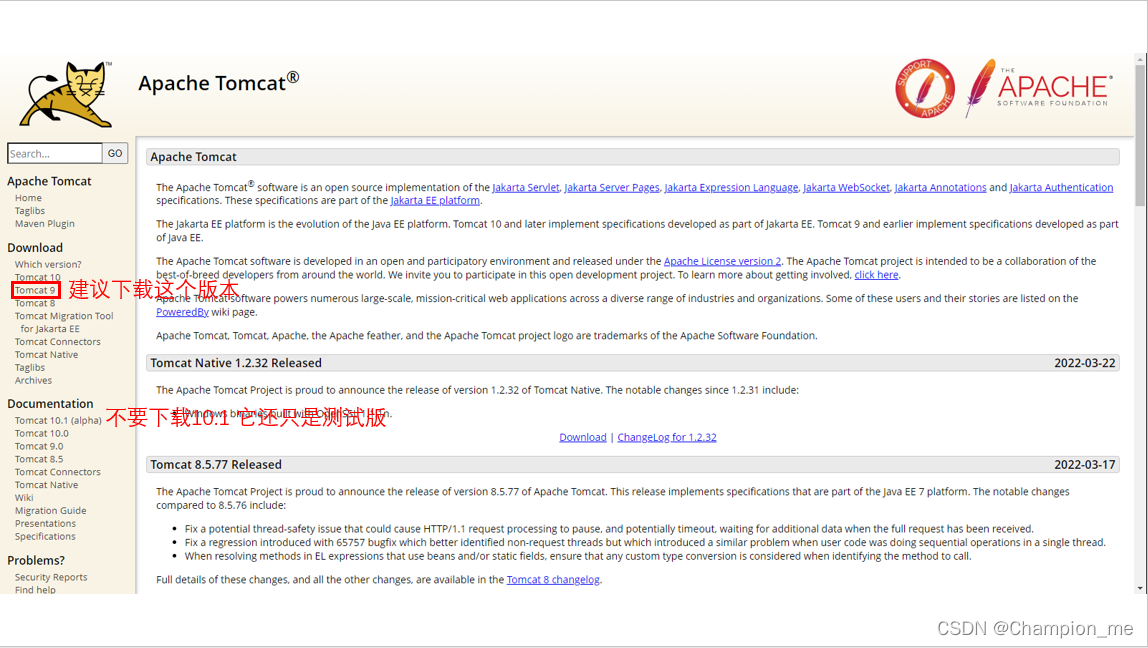Viewport: 1148px width, 648px height.
Task: Open Home in the sidebar
Action: click(29, 198)
